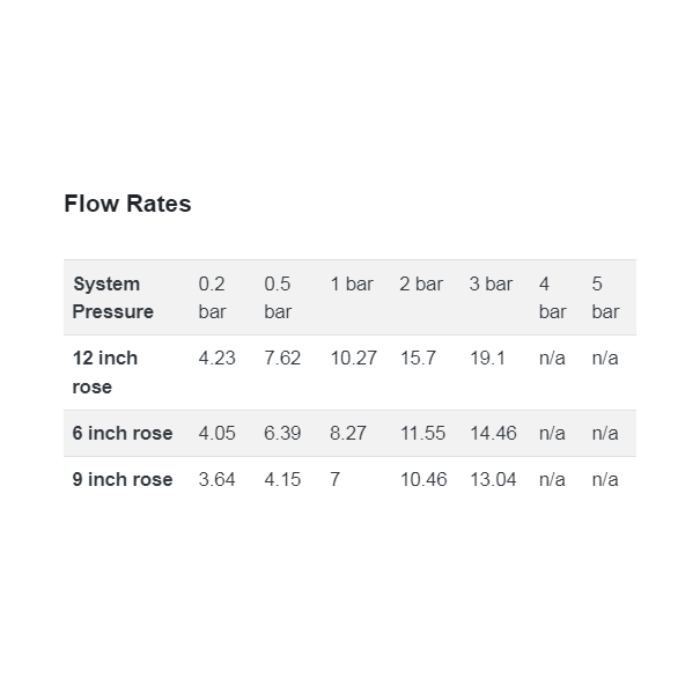Select the 9 inch rose row label
700x700 pixels.
pyautogui.click(x=122, y=479)
